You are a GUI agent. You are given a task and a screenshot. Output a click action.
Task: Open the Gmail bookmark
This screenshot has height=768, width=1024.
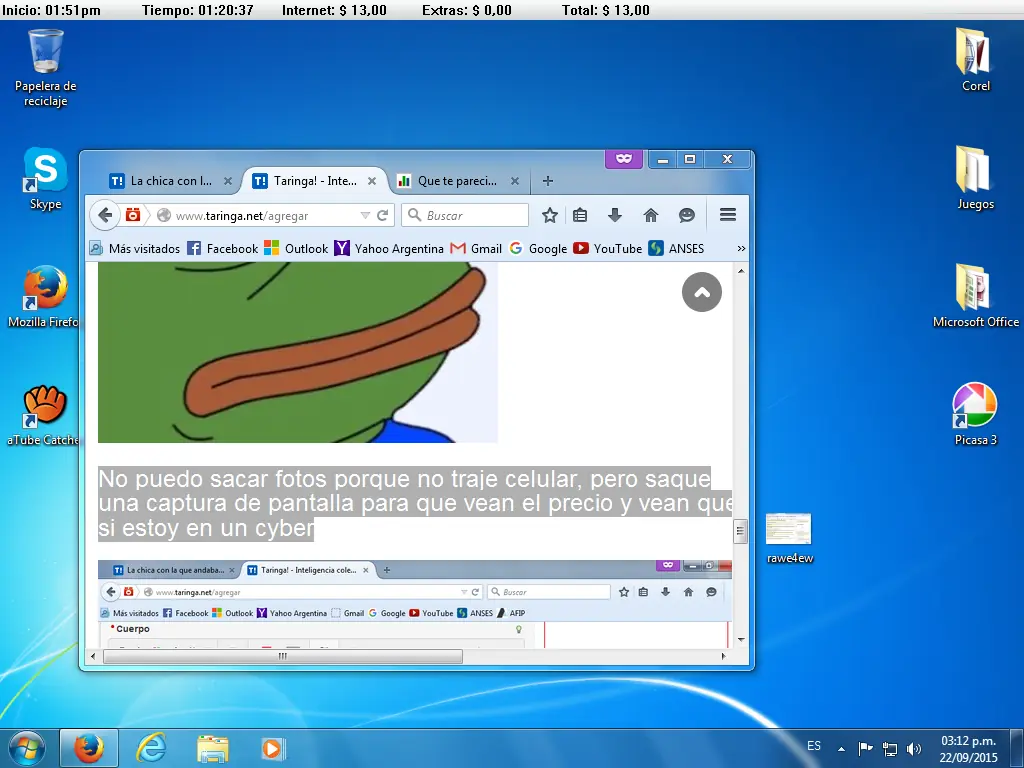[476, 248]
